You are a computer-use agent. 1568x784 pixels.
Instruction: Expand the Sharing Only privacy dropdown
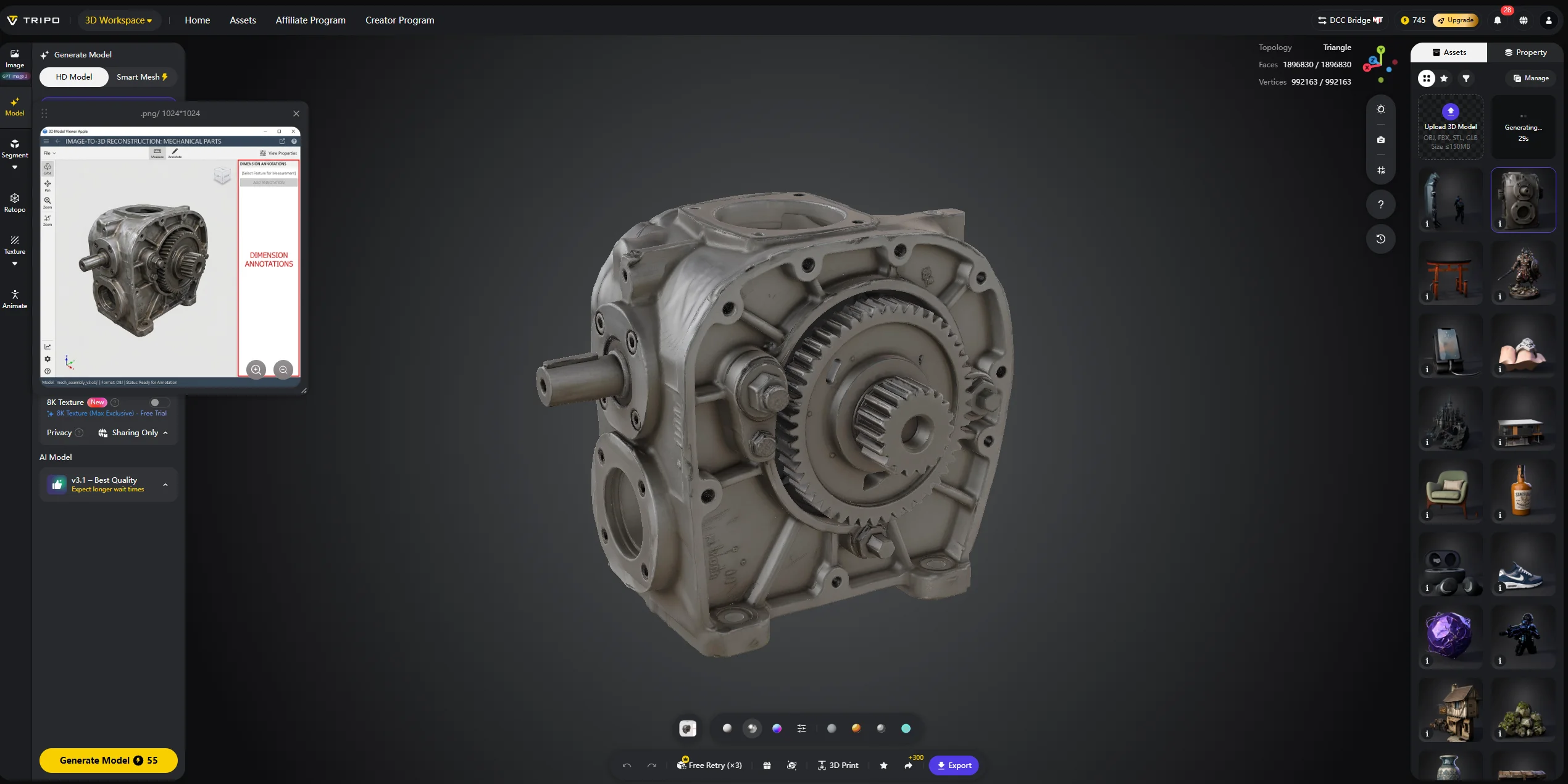133,433
